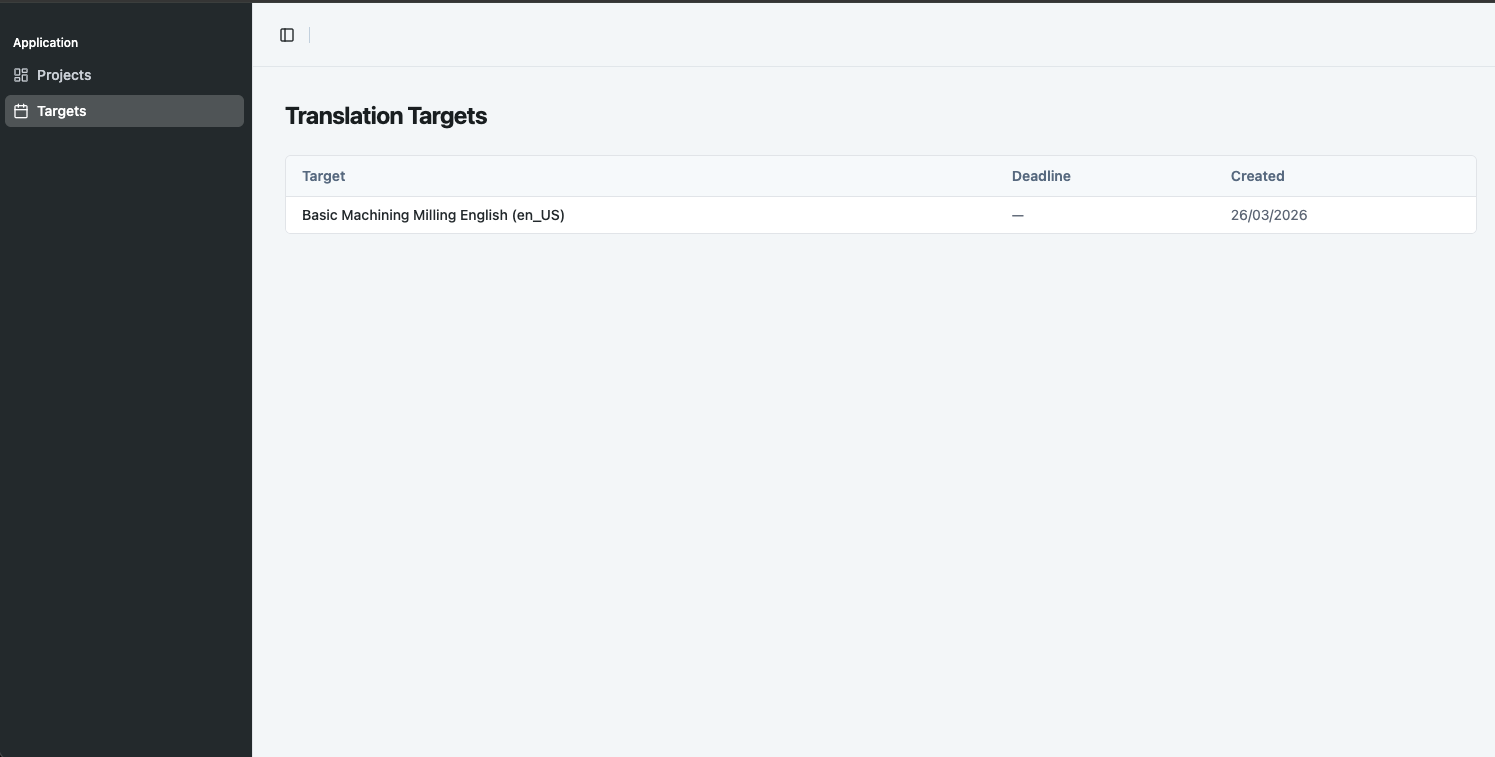Click the empty deadline dash cell
Screen dimensions: 1495x757
pos(1017,215)
